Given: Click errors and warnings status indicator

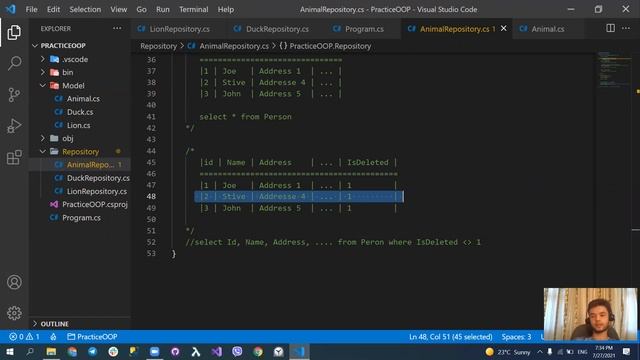Looking at the screenshot, I should pyautogui.click(x=24, y=337).
